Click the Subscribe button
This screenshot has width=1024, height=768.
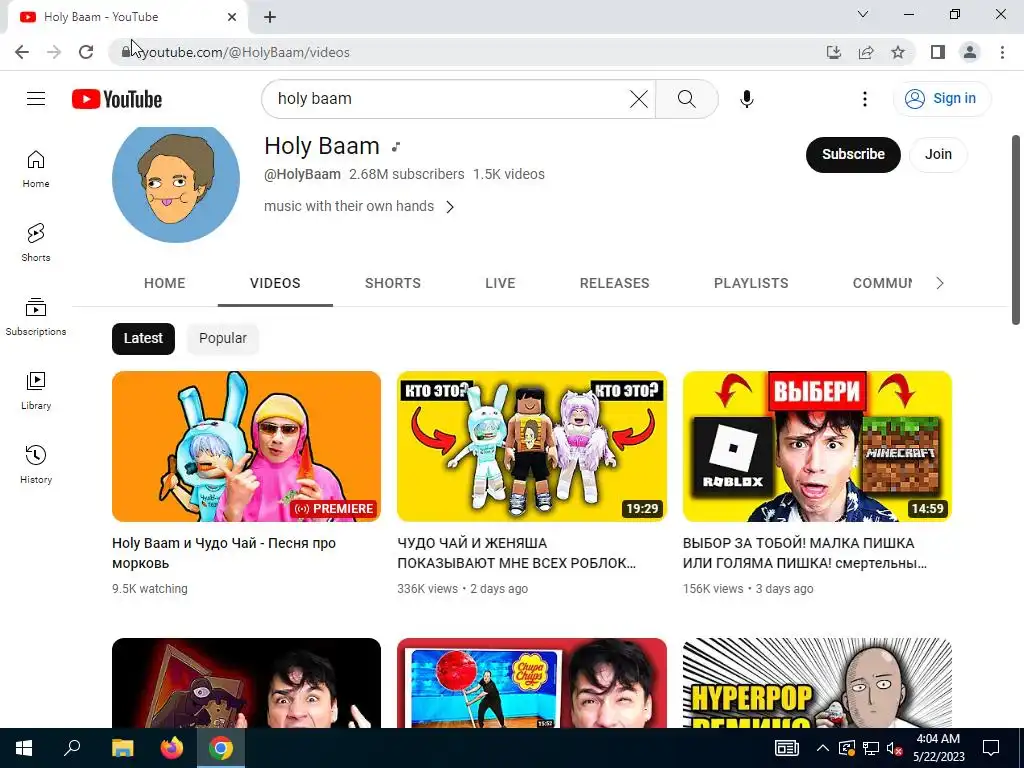[853, 155]
